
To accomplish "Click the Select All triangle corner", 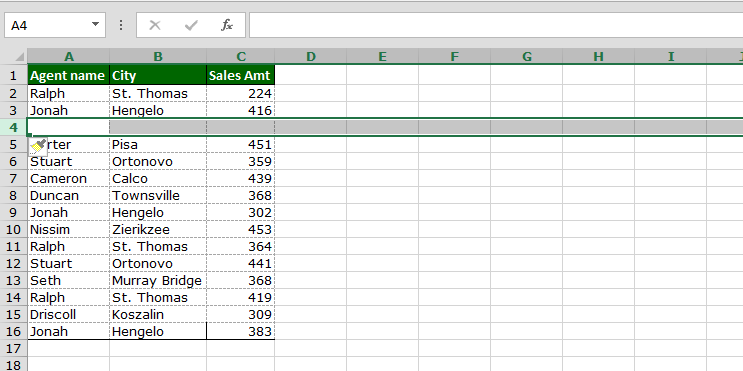I will [x=19, y=57].
